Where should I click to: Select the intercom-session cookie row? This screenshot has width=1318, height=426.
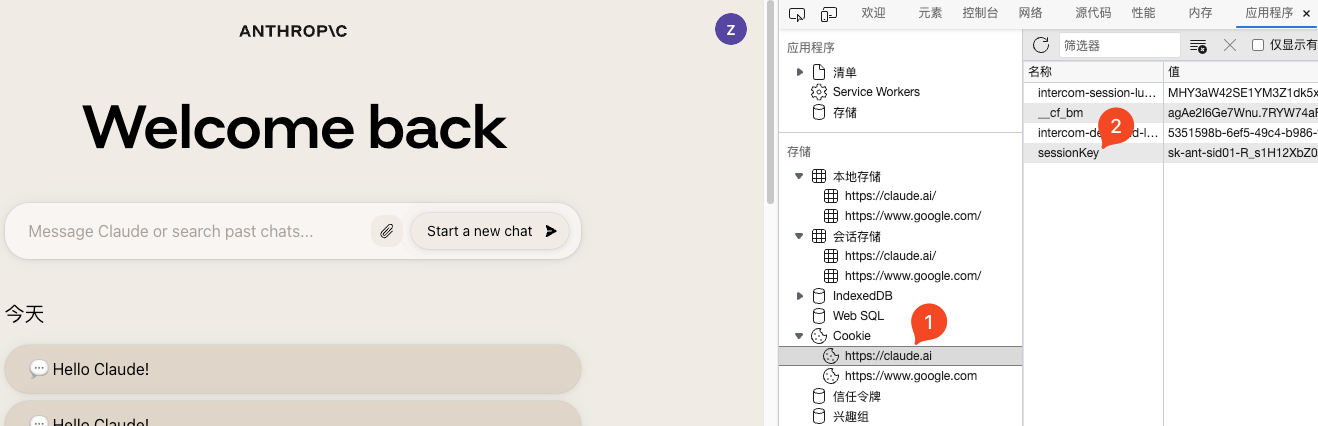pos(1171,92)
